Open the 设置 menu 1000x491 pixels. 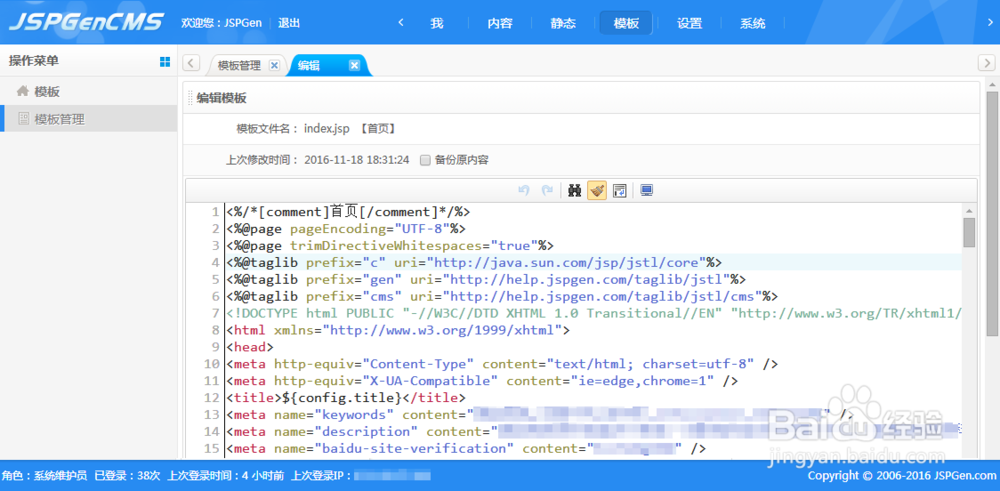[x=689, y=24]
